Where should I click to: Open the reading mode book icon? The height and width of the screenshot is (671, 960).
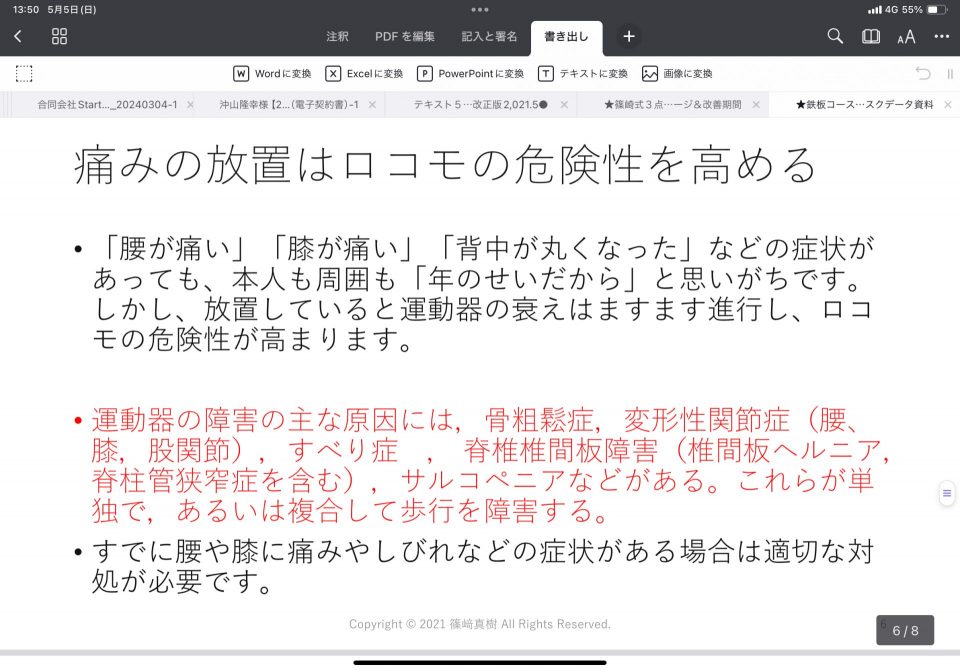click(871, 37)
